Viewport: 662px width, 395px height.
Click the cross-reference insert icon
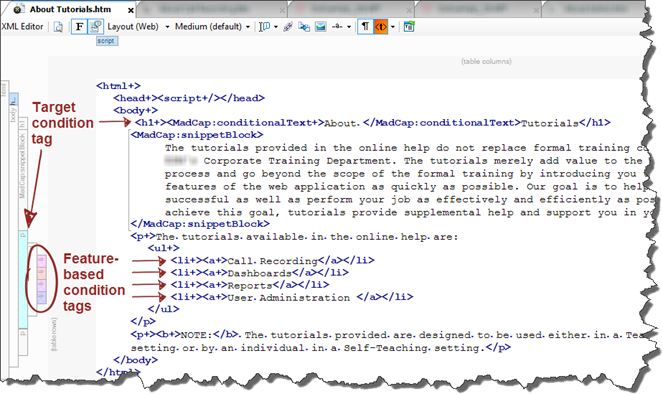304,27
